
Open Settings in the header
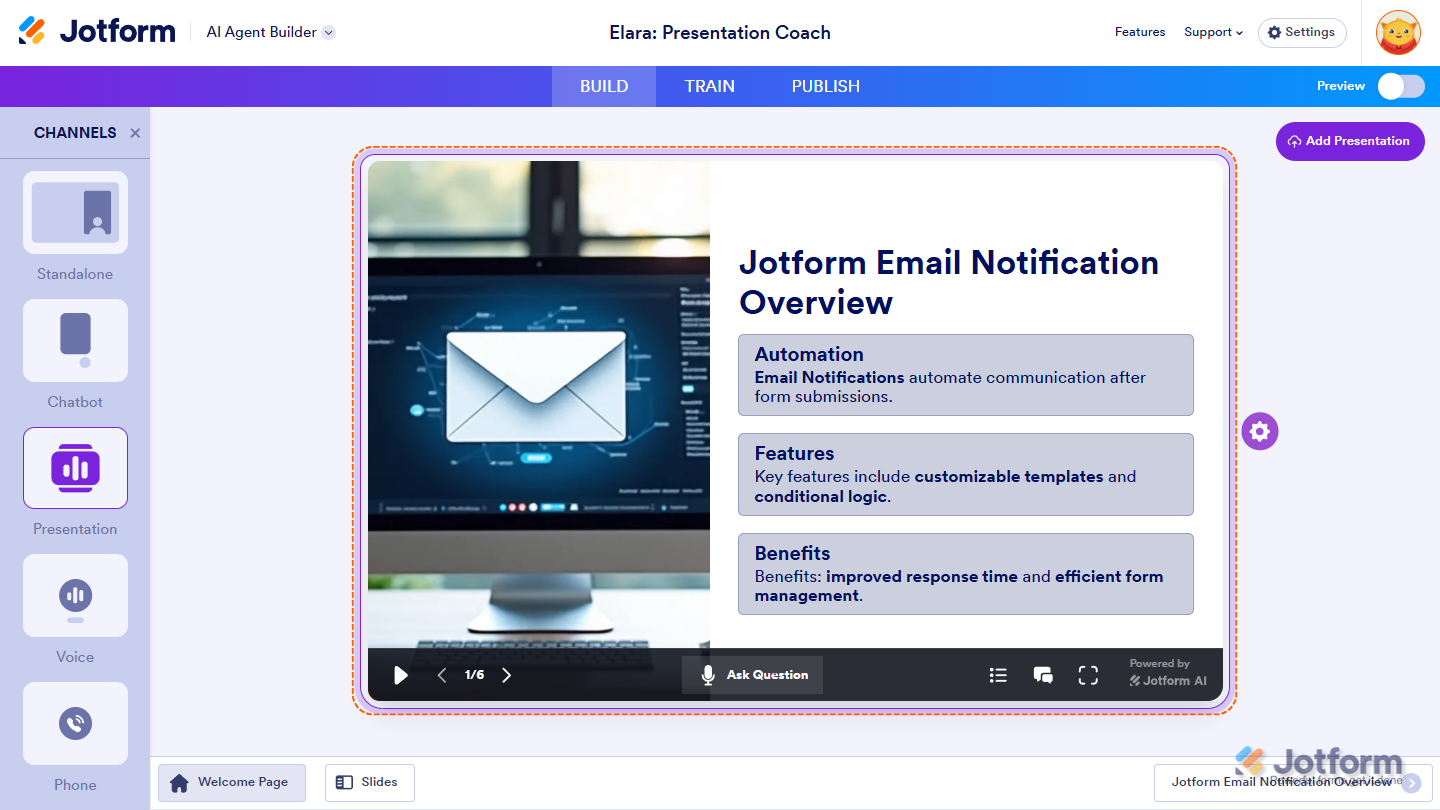1302,32
